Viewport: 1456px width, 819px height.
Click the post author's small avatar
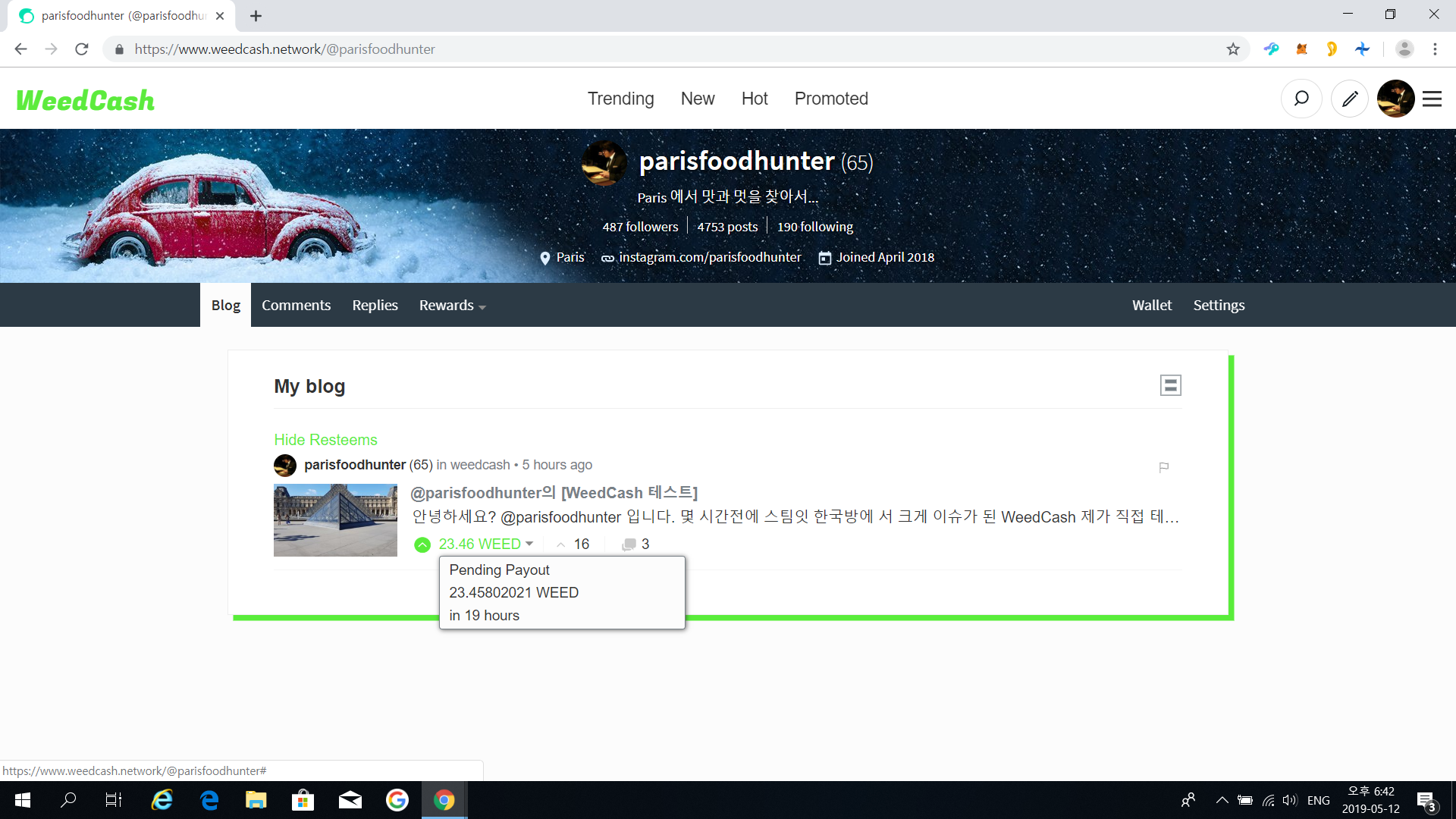pos(285,465)
